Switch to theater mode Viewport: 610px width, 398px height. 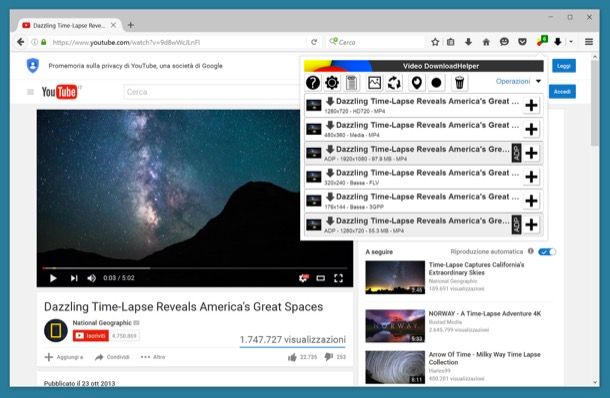(x=321, y=278)
